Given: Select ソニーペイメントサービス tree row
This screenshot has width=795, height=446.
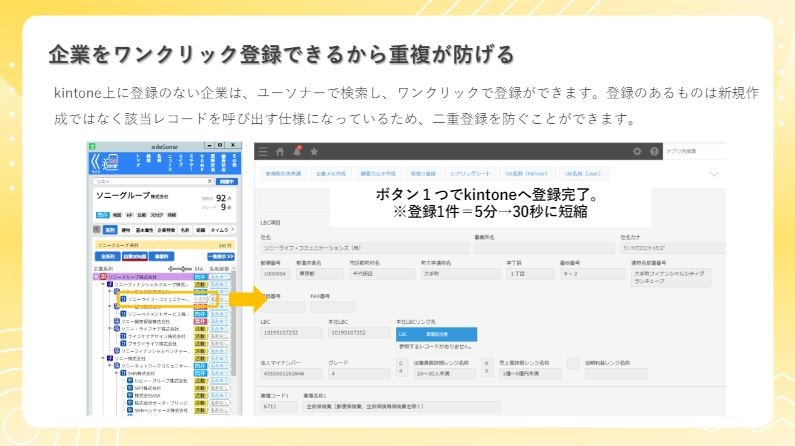Looking at the screenshot, I should tap(158, 314).
